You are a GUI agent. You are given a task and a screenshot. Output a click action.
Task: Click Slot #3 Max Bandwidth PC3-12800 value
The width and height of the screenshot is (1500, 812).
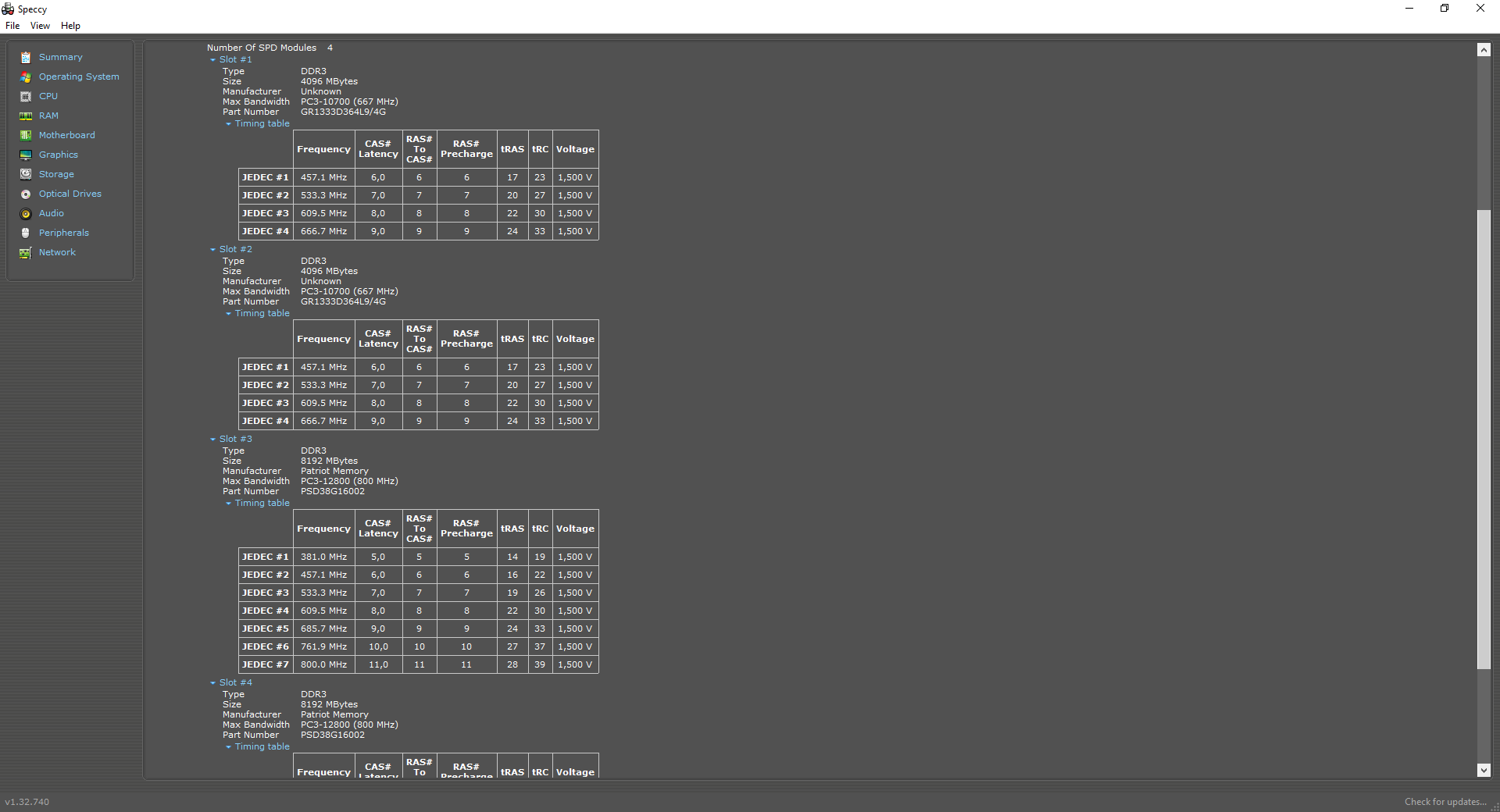pyautogui.click(x=349, y=481)
